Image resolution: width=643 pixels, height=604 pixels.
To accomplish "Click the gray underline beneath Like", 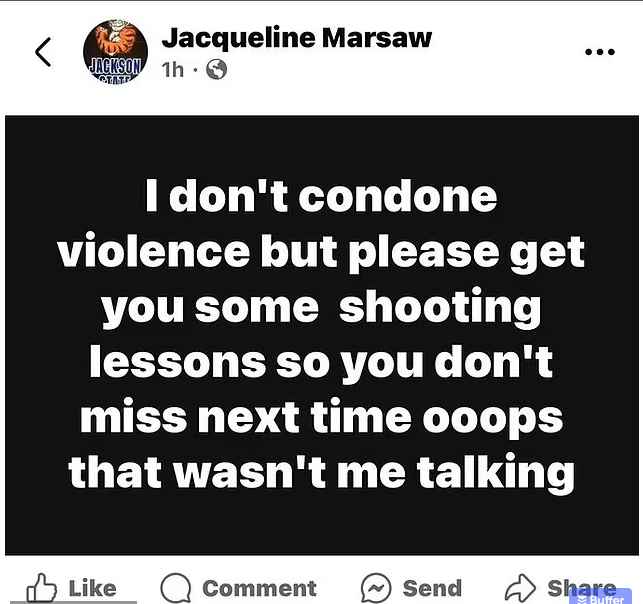I will coord(73,602).
